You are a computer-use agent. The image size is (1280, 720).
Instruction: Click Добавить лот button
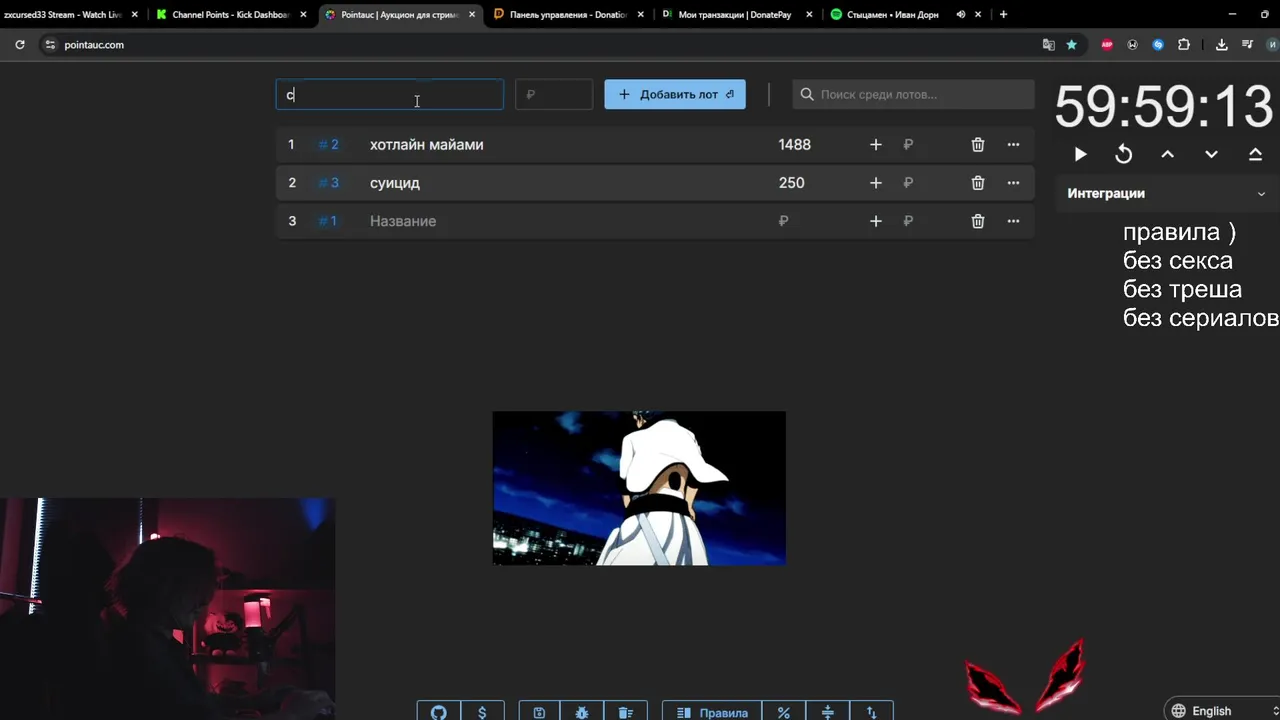click(675, 94)
